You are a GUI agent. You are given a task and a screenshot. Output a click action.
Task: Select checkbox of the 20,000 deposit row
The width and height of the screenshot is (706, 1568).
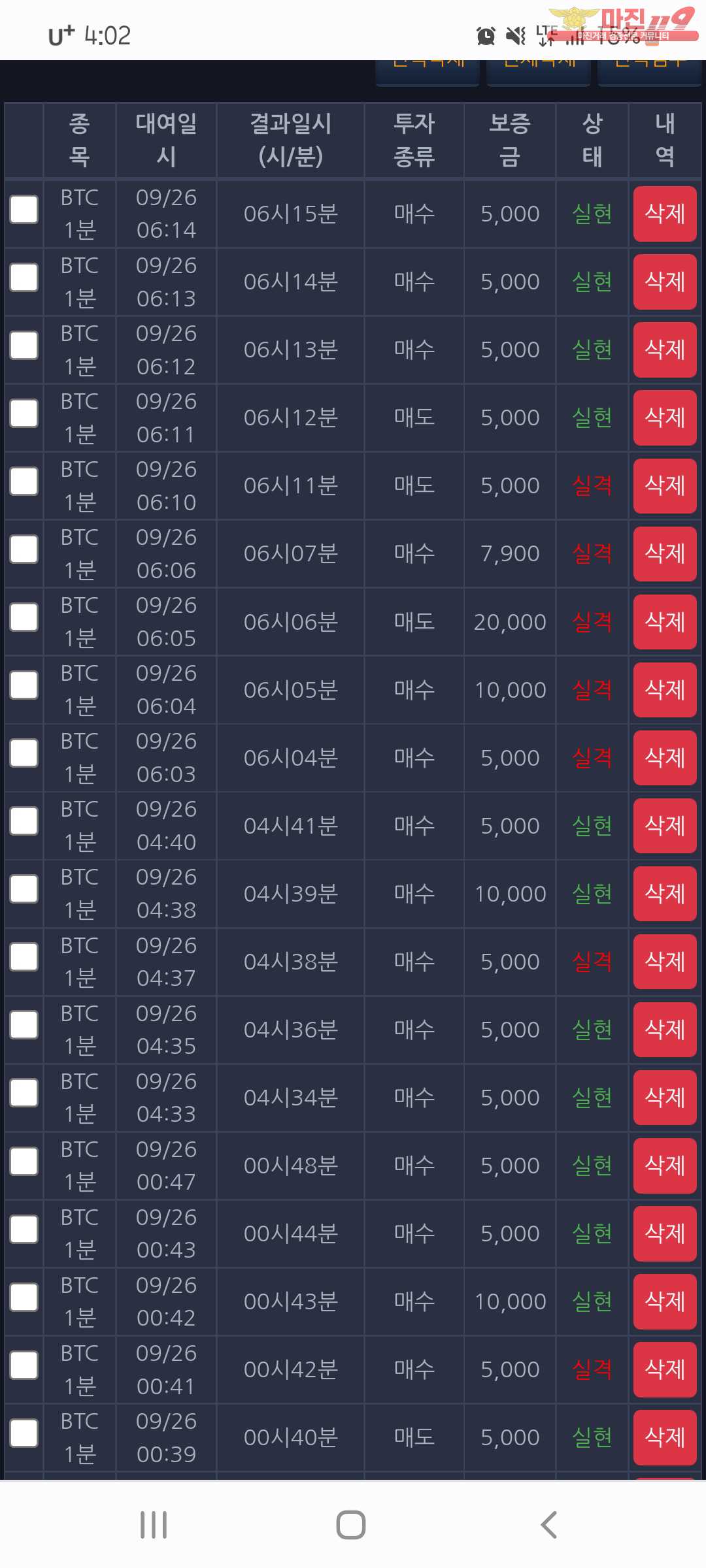point(24,617)
